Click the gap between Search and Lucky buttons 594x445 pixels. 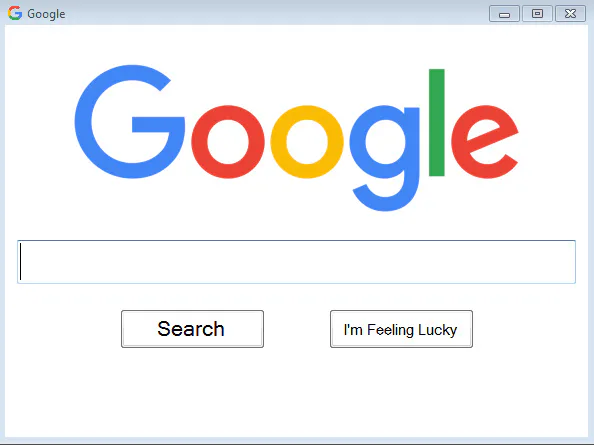(x=297, y=329)
